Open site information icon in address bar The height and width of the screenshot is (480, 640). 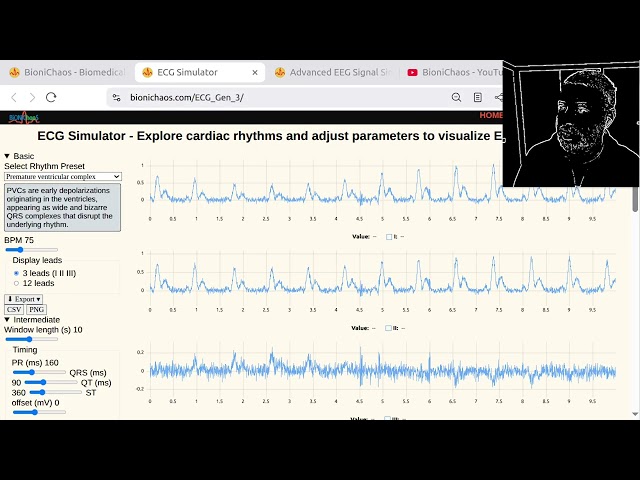pos(116,98)
